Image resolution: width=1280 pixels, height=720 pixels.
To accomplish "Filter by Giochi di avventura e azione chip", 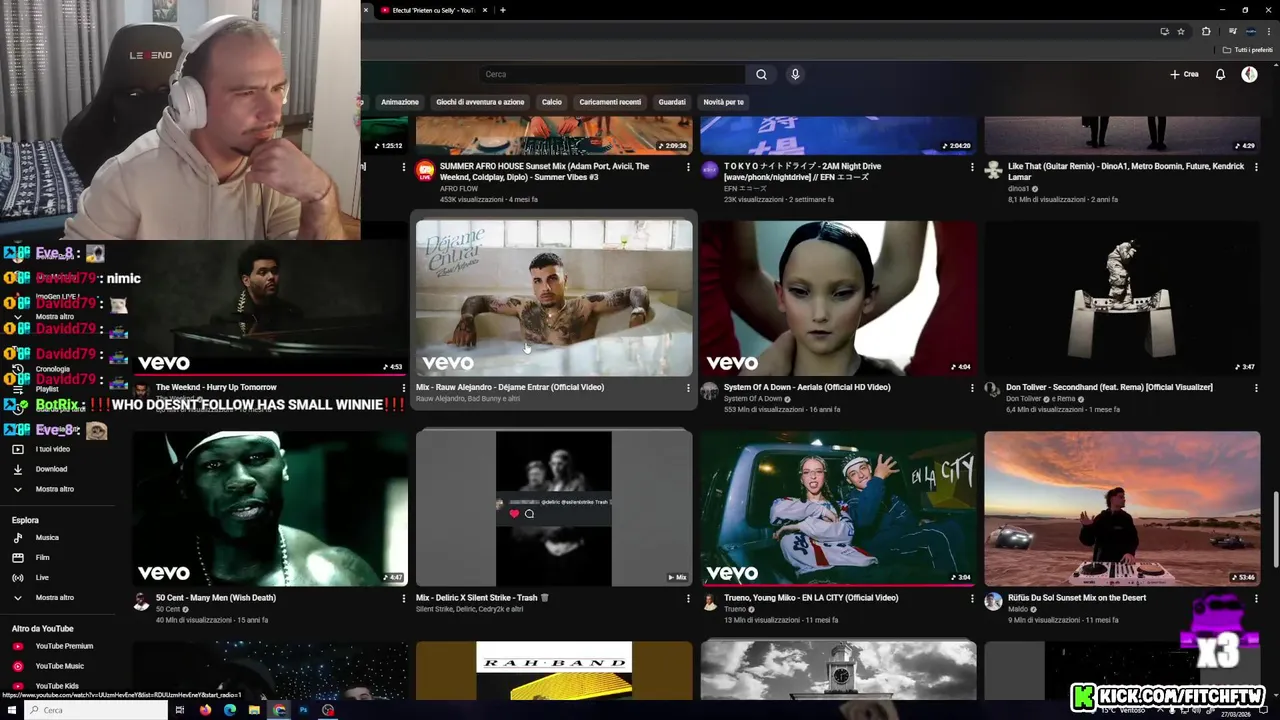I will coord(480,102).
